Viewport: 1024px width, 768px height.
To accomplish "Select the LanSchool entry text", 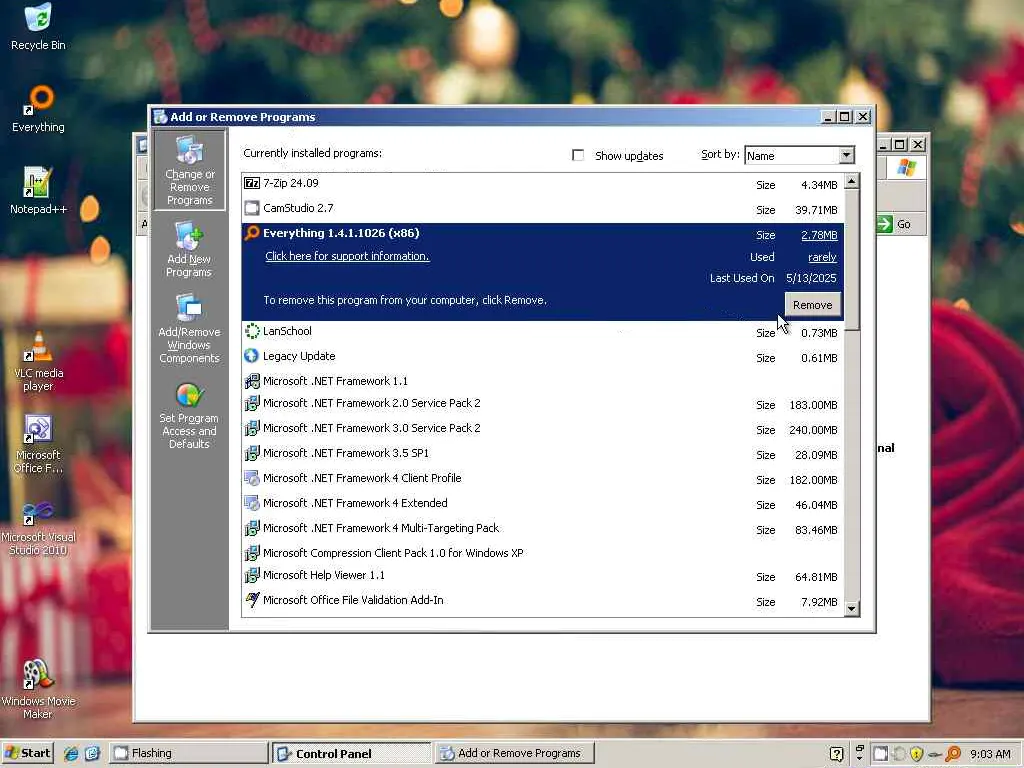I will [287, 331].
